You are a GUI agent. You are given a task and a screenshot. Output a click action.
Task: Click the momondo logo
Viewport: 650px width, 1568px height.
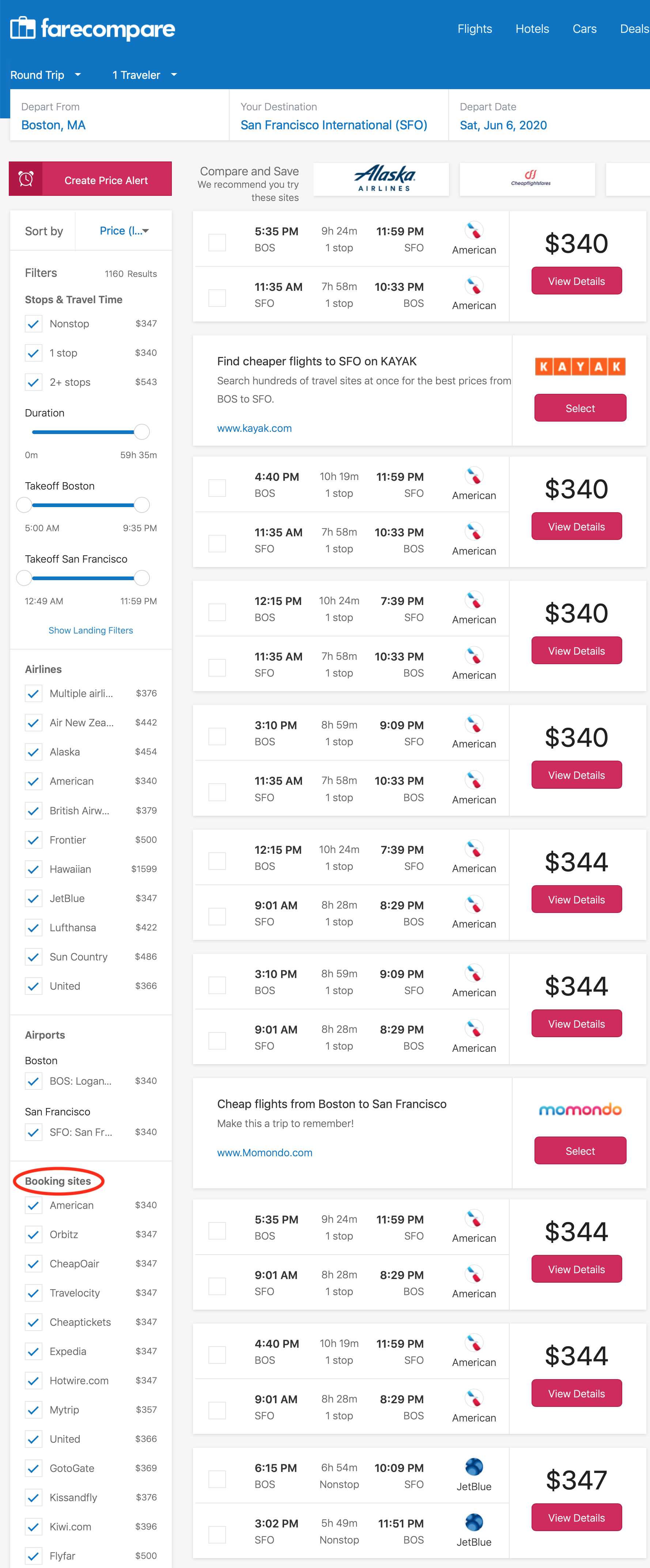pos(580,1110)
